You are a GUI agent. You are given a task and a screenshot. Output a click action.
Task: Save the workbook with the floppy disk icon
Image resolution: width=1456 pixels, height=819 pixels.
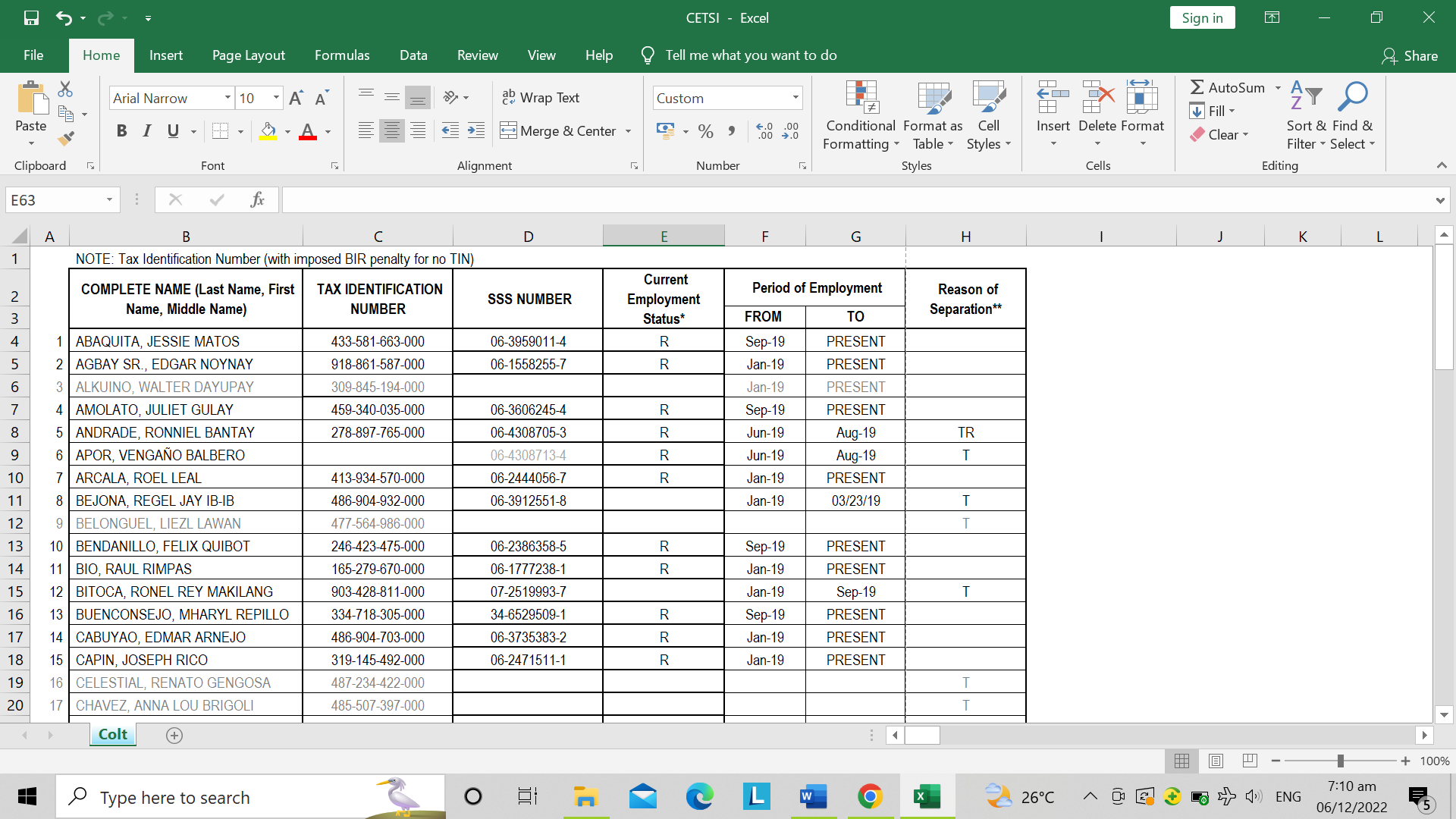(31, 17)
